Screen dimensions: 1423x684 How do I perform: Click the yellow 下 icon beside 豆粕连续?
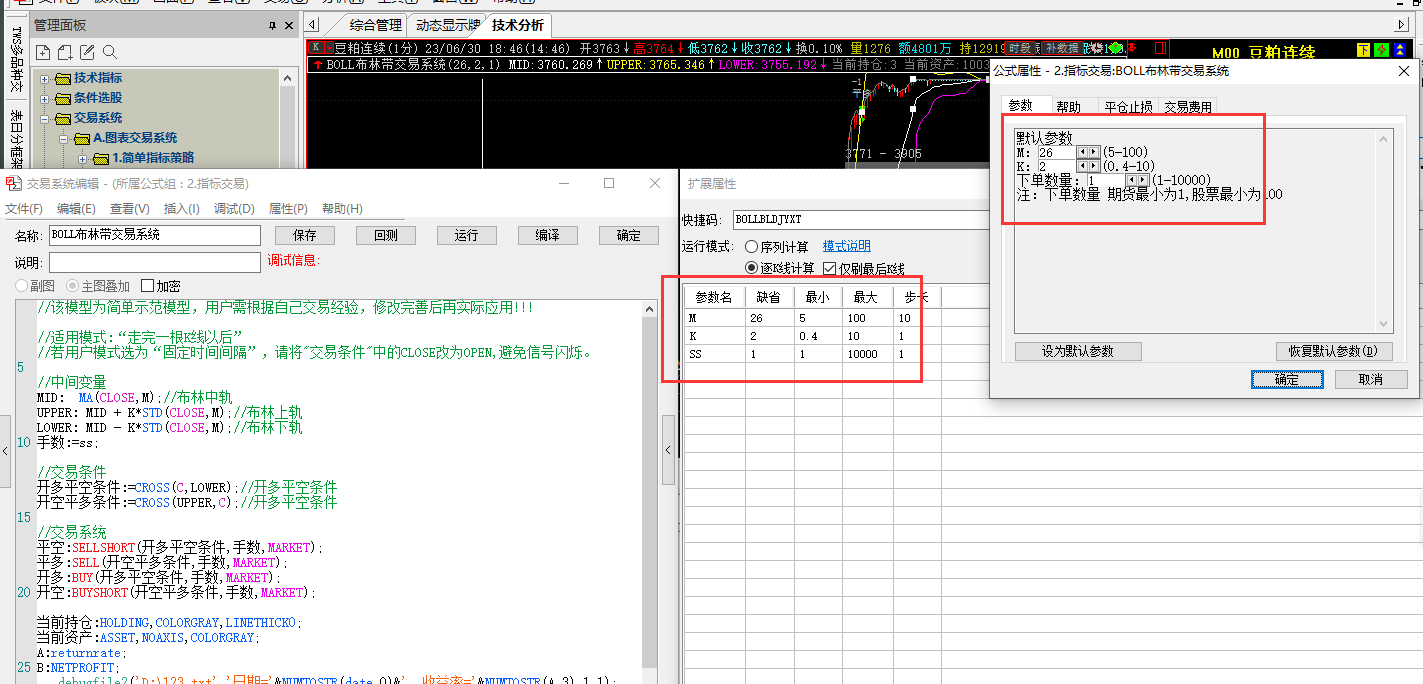point(1364,50)
